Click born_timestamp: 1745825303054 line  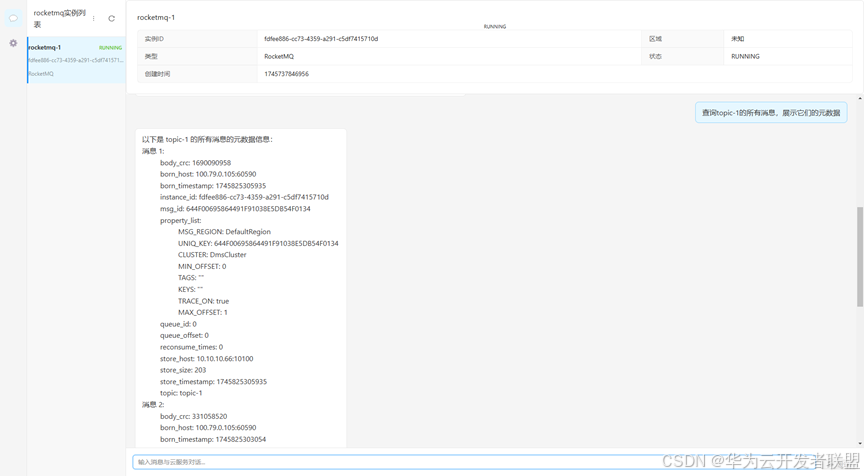213,440
